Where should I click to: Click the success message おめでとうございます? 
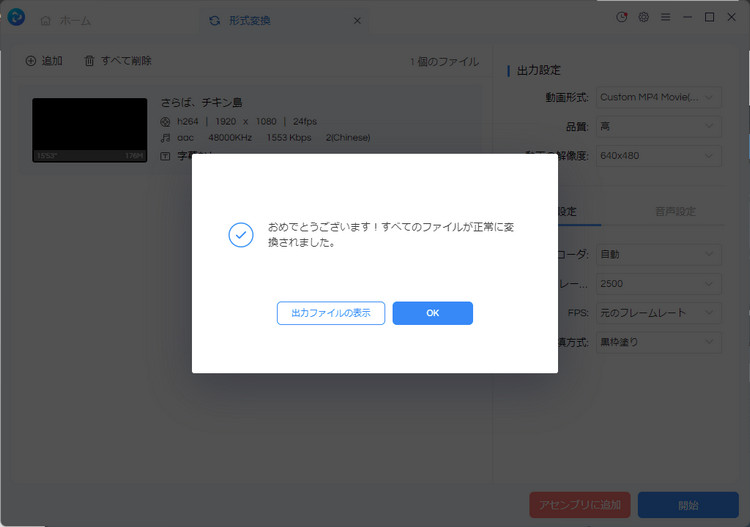point(390,234)
